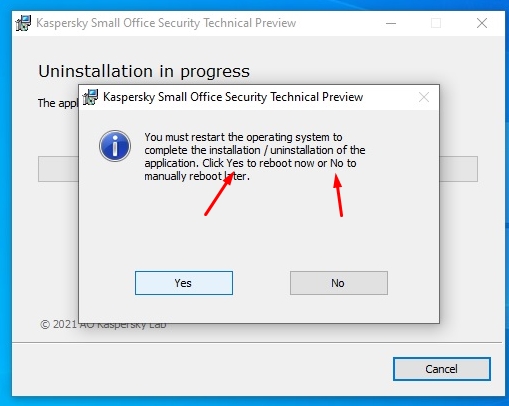Minimize the Kaspersky uninstaller window
The height and width of the screenshot is (406, 509).
pyautogui.click(x=391, y=23)
